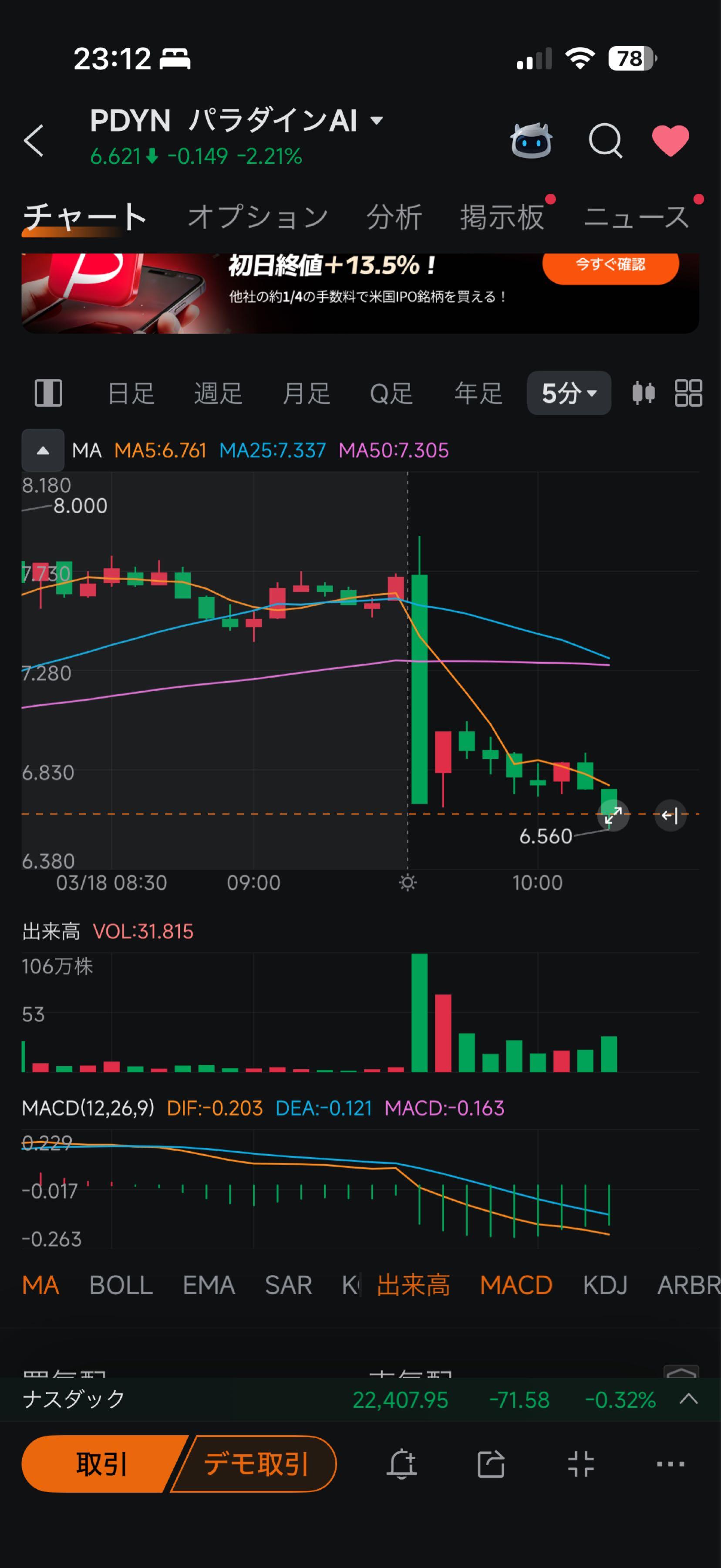This screenshot has width=721, height=1568.
Task: Toggle the BOLL indicator
Action: tap(121, 1285)
